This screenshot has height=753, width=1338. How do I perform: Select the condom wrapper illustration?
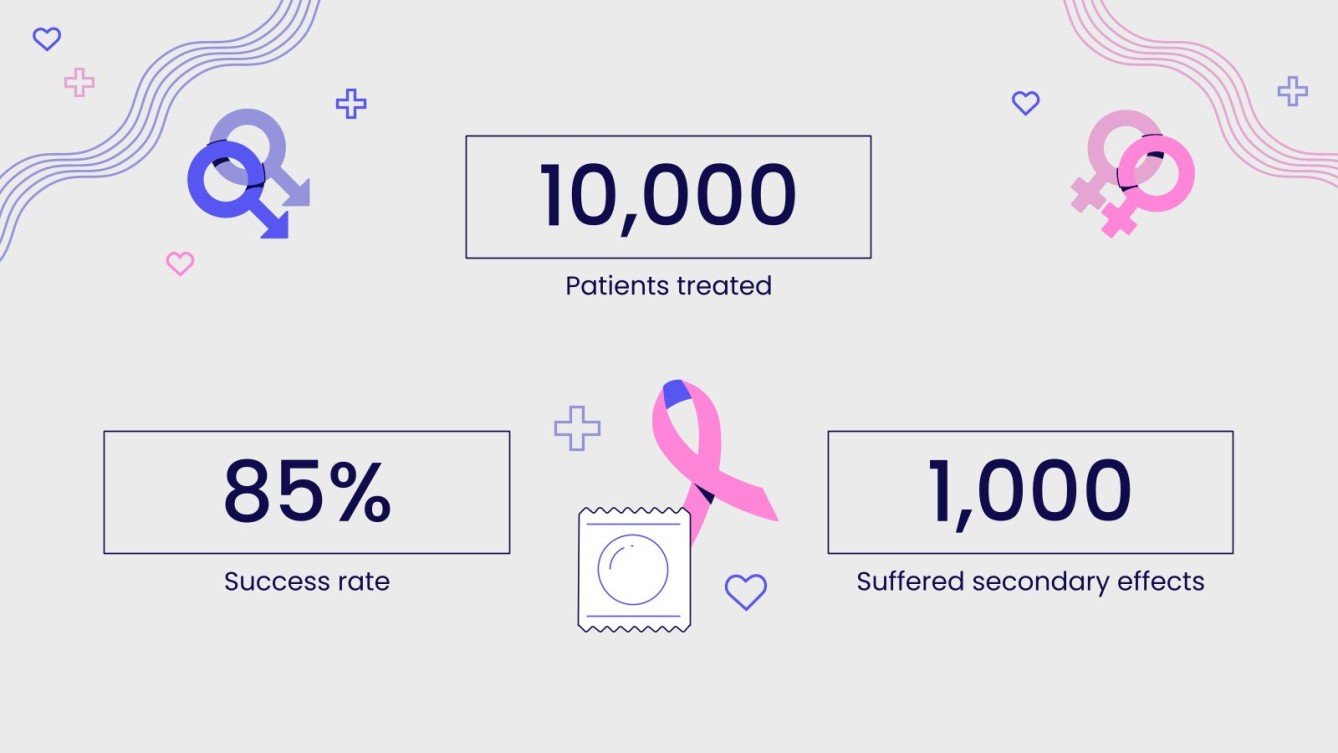click(633, 570)
